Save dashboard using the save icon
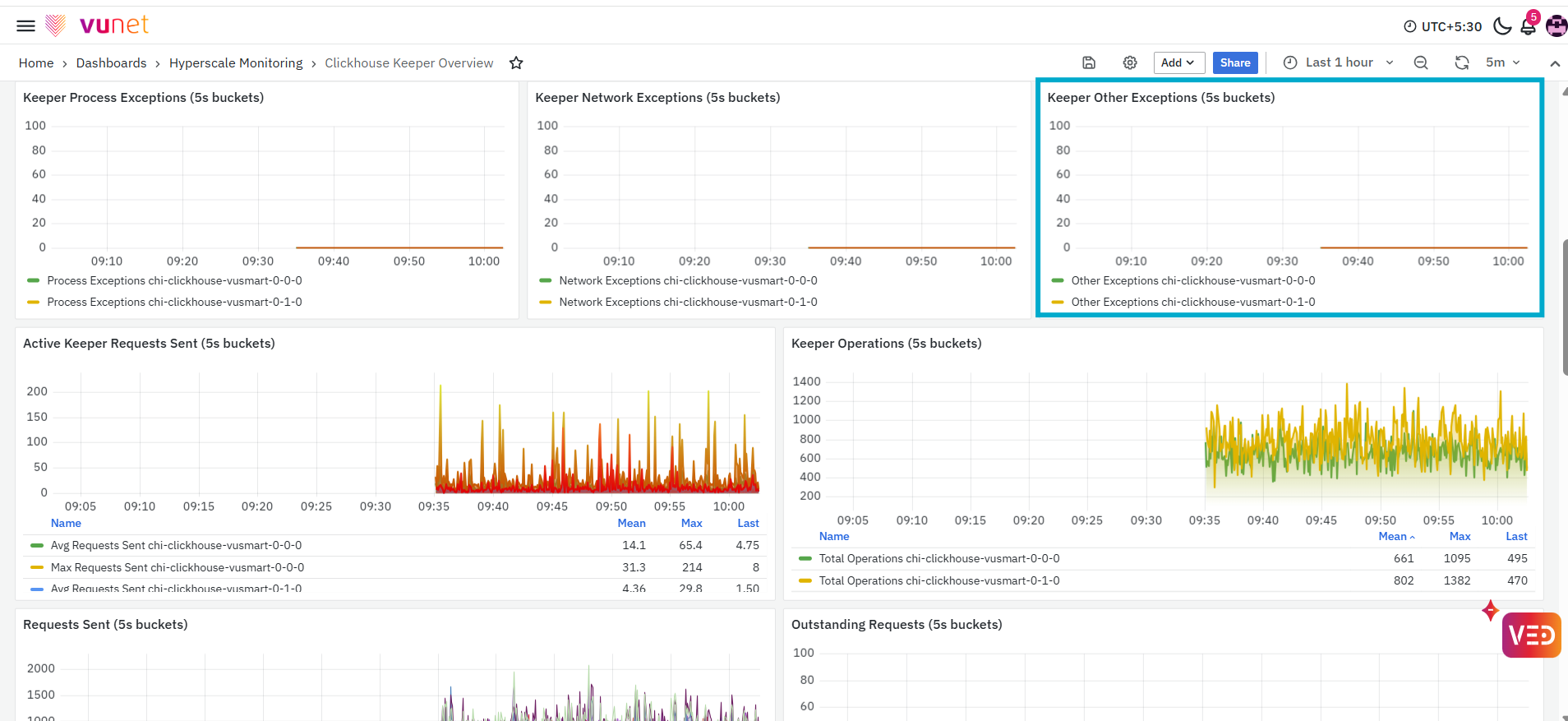Image resolution: width=1568 pixels, height=721 pixels. point(1089,62)
